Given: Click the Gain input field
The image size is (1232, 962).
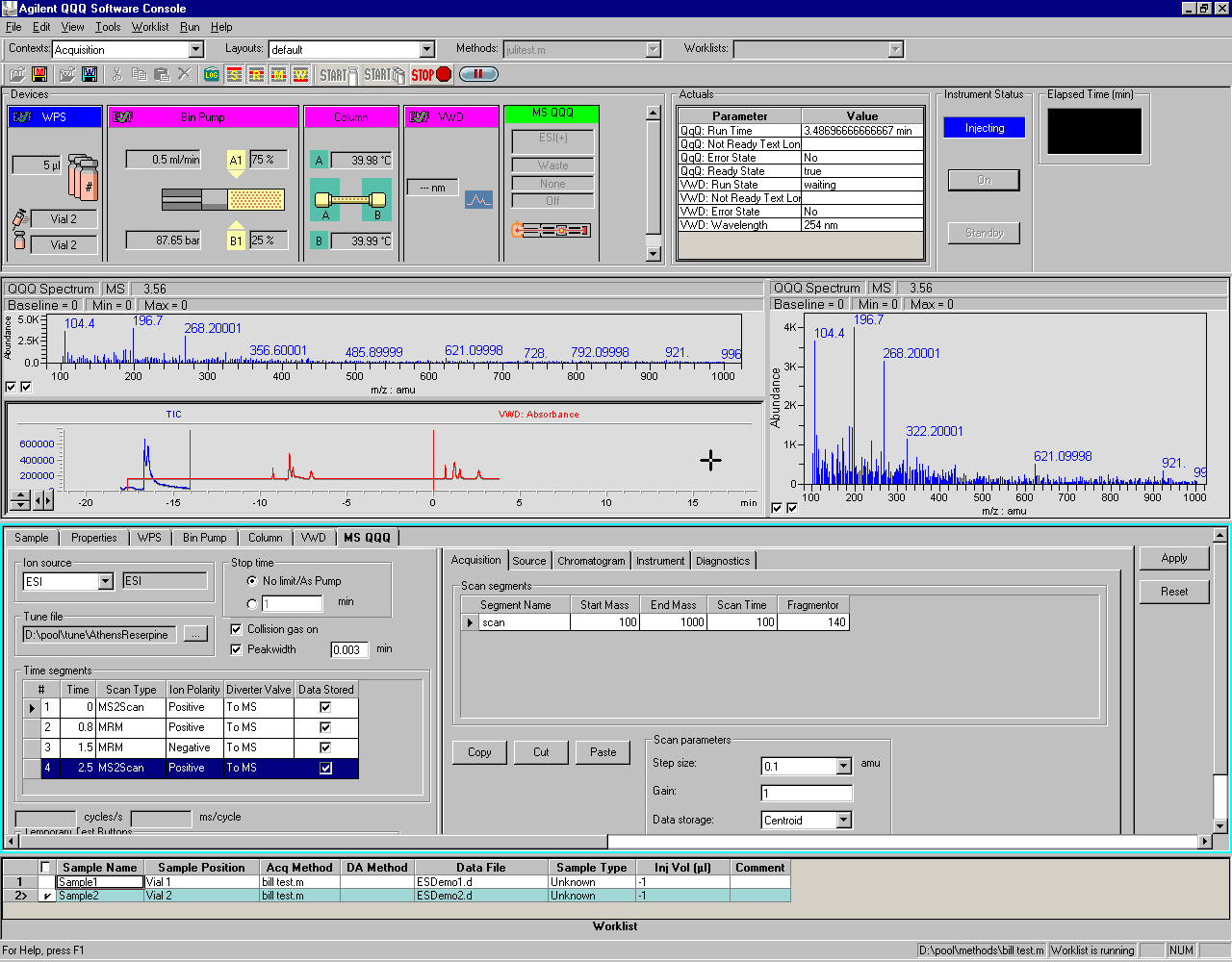Looking at the screenshot, I should (x=807, y=794).
